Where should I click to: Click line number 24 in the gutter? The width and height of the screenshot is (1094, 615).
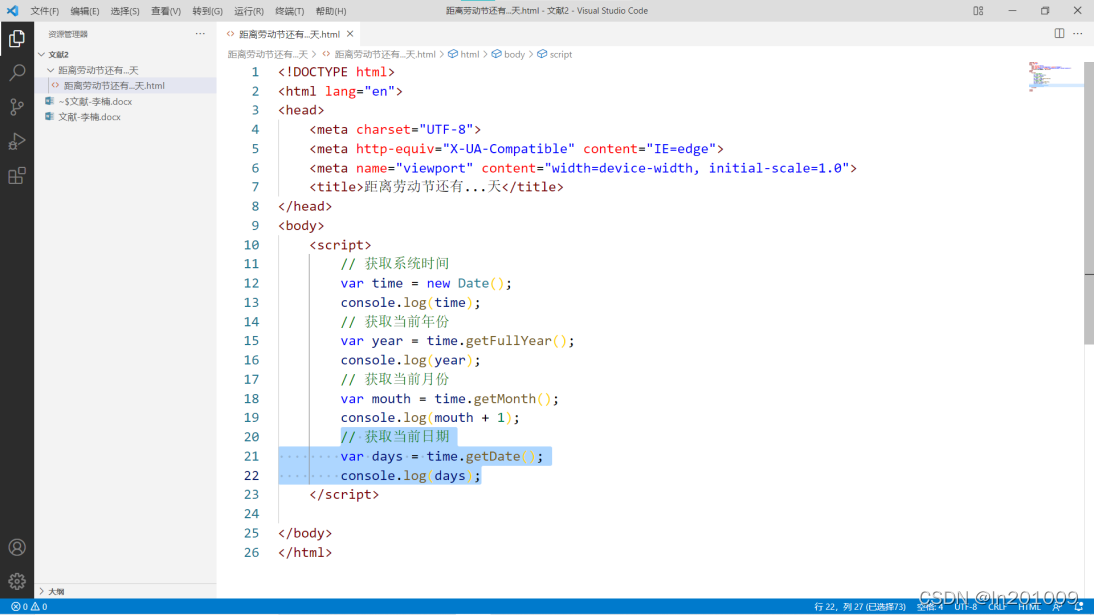coord(251,514)
